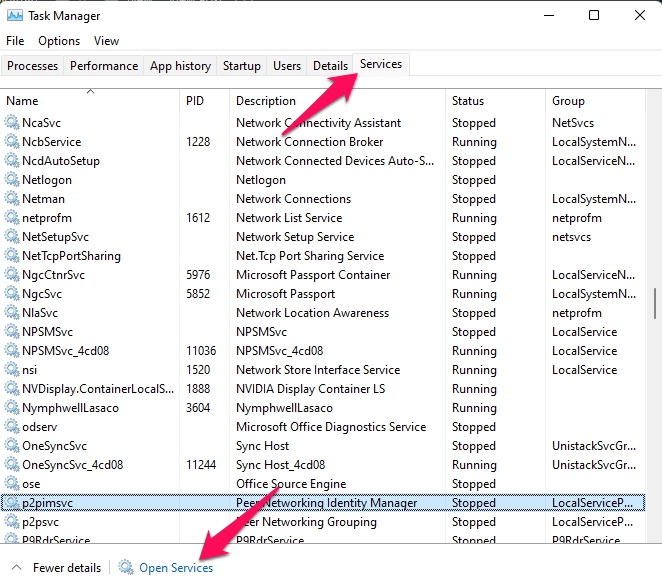Viewport: 662px width, 587px height.
Task: Sort the list by Status column
Action: point(468,101)
